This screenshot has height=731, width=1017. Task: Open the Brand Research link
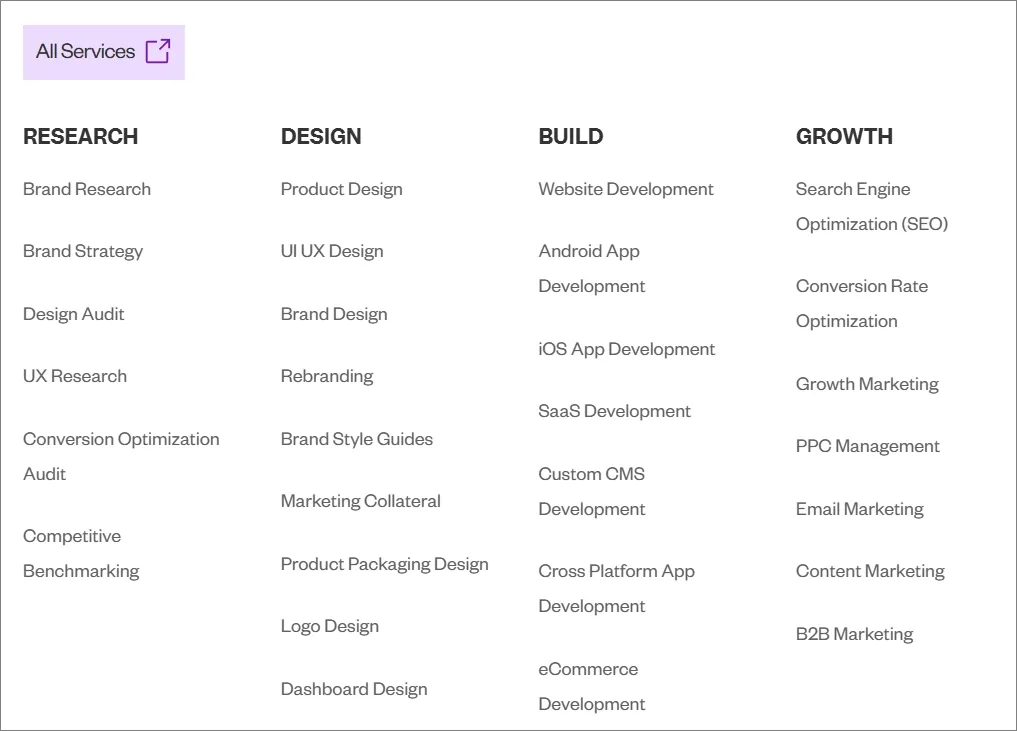click(87, 189)
